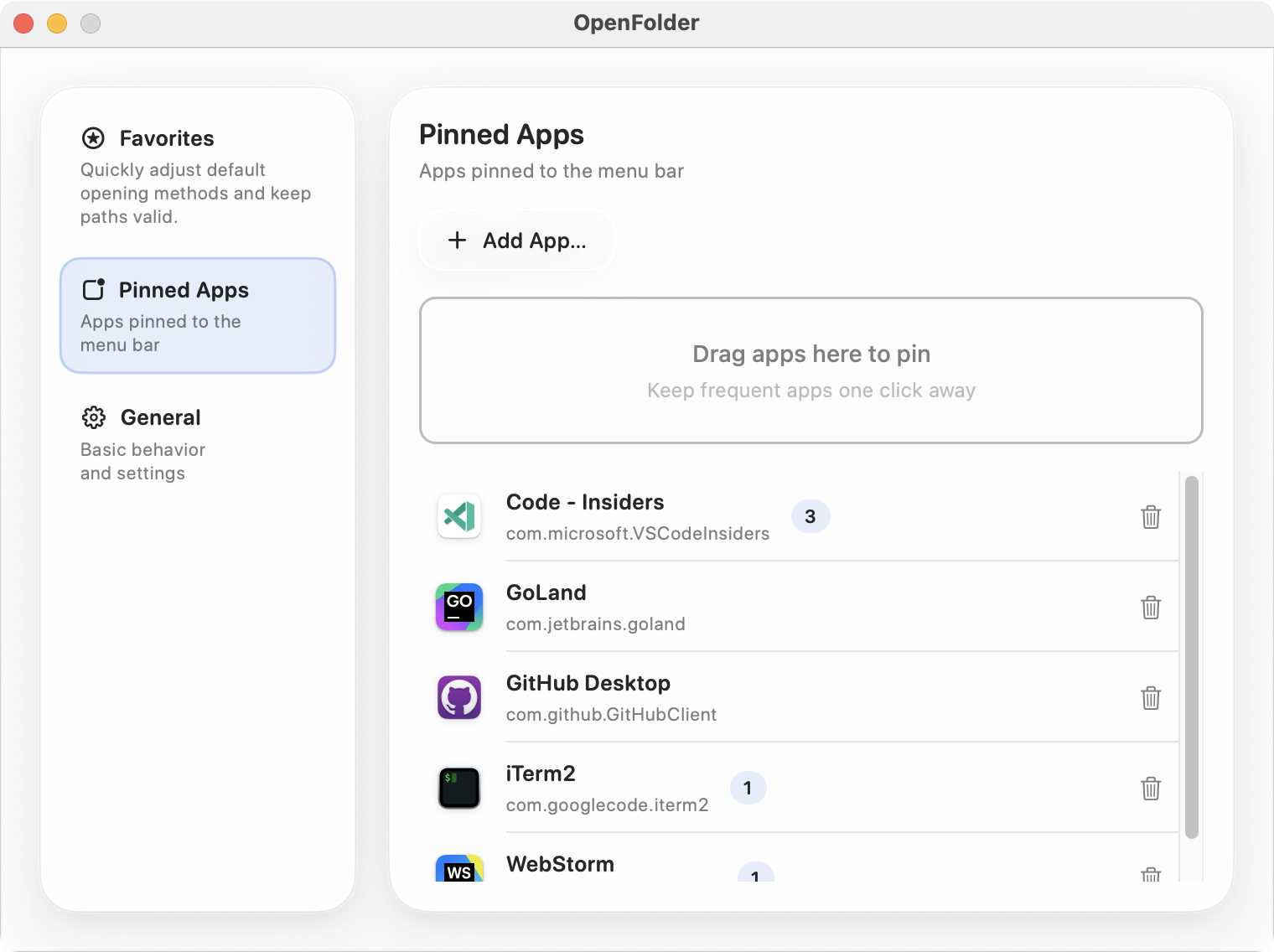
Task: Remove iTerm2 using its trash icon
Action: pyautogui.click(x=1151, y=788)
